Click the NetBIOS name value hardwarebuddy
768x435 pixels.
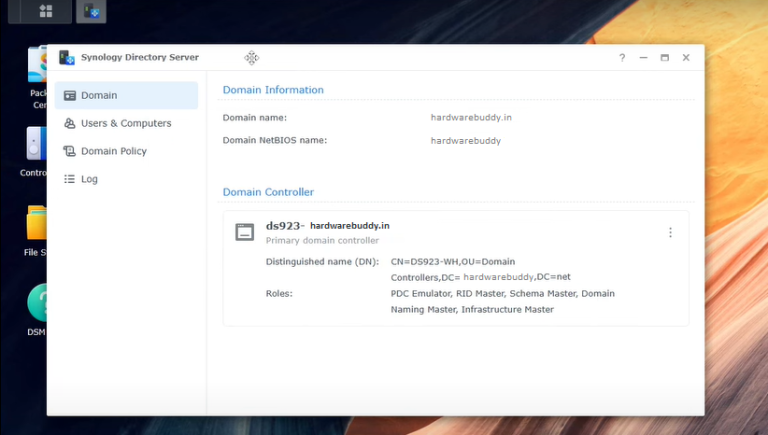(466, 141)
